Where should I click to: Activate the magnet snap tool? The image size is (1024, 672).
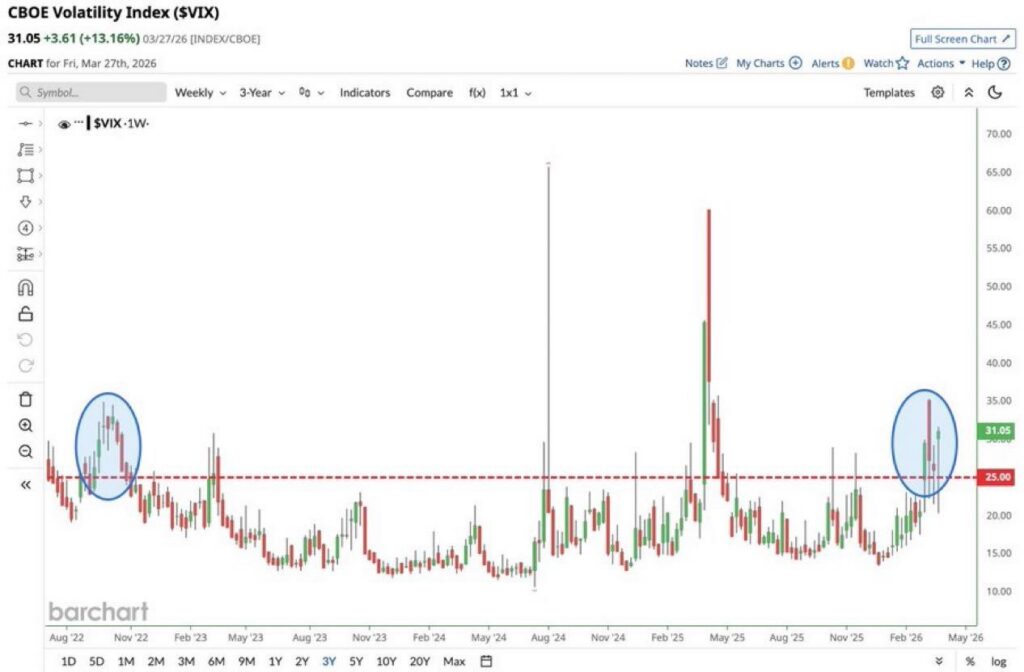26,288
